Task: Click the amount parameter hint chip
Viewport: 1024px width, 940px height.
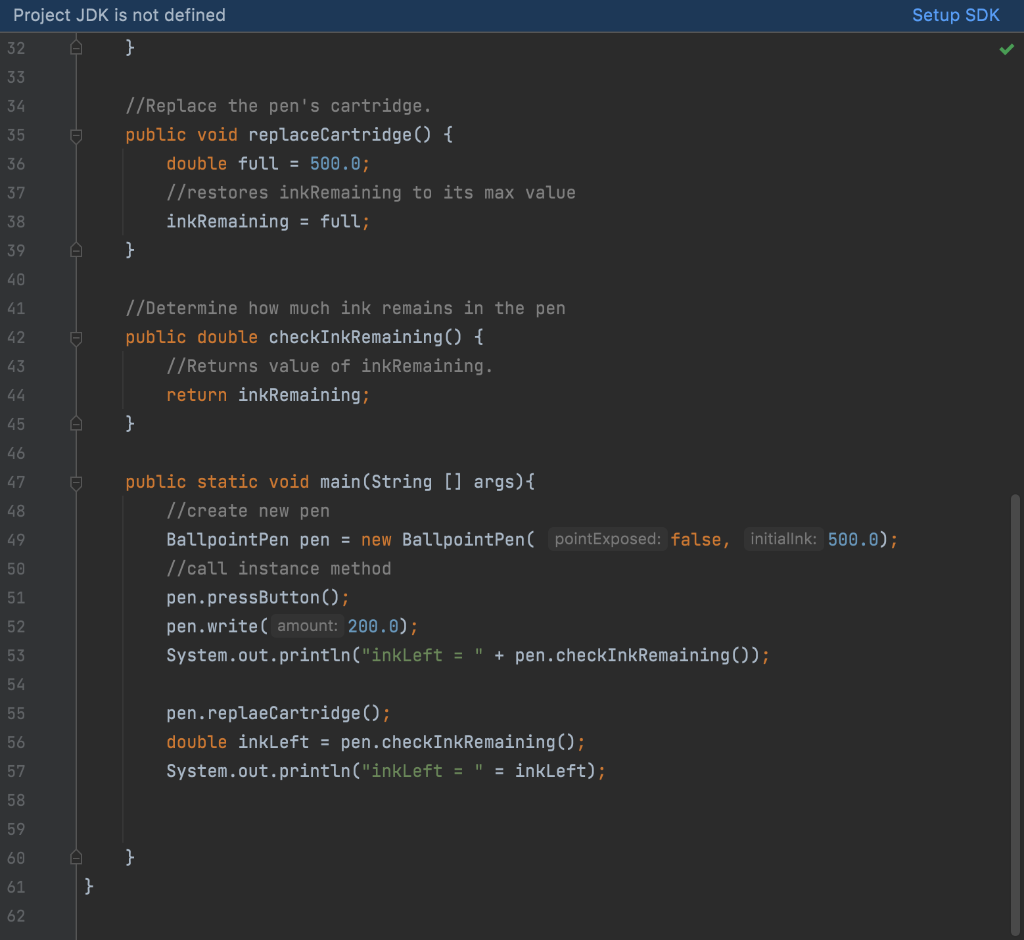Action: (306, 626)
